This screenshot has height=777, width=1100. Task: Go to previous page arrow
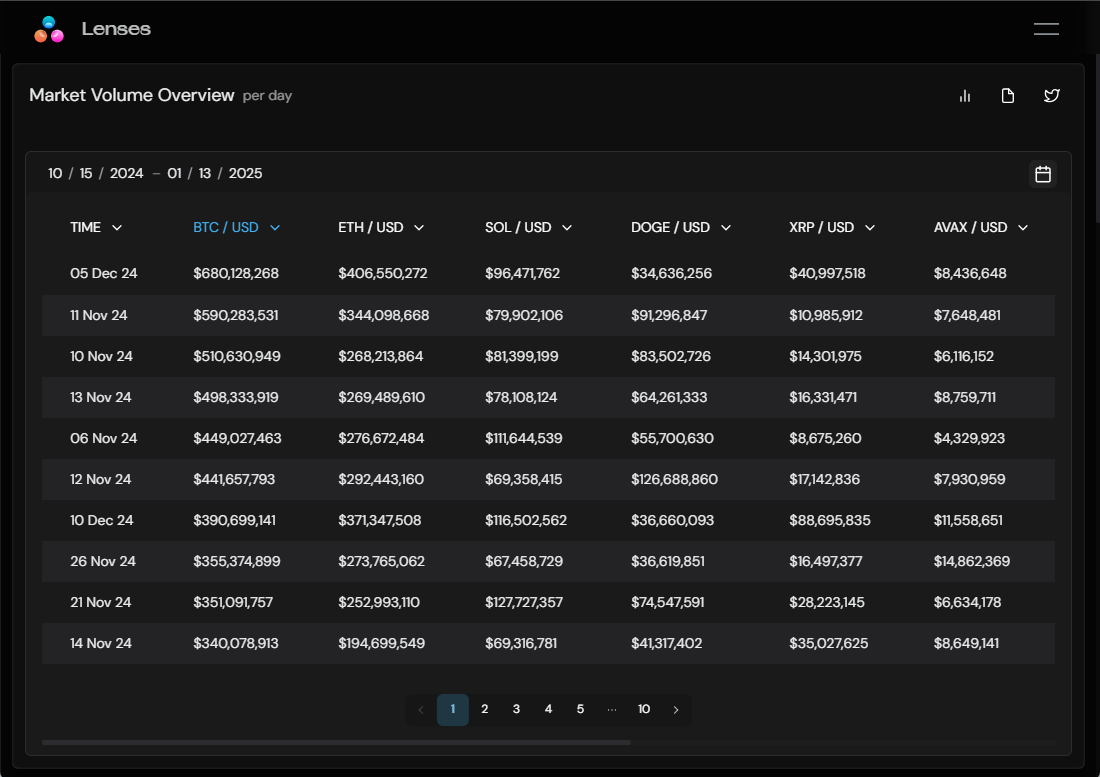tap(420, 710)
